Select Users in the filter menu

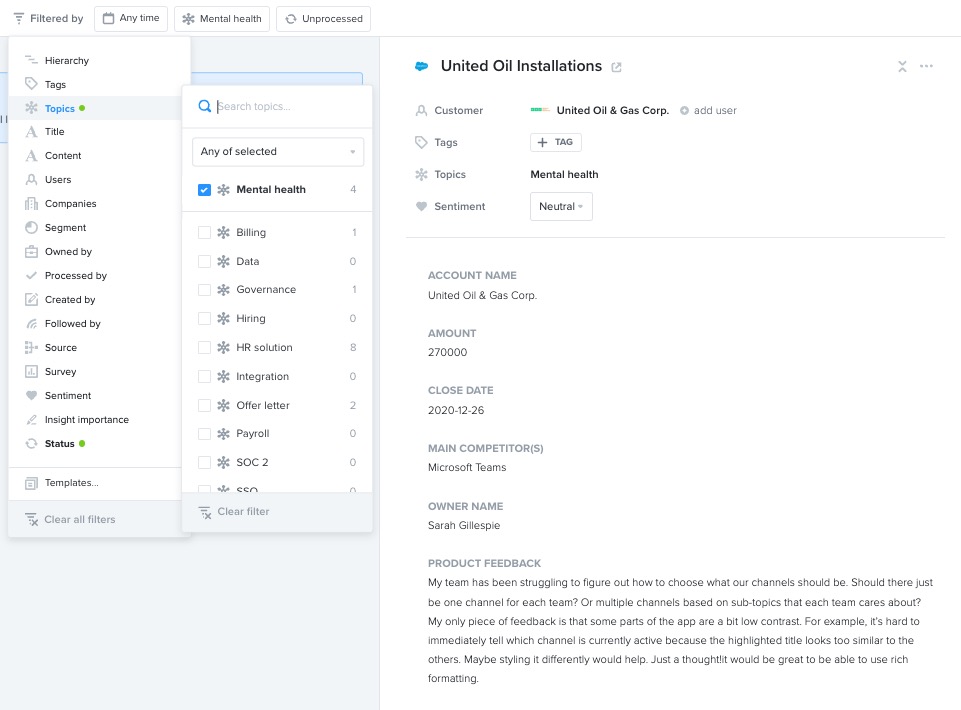(95, 180)
